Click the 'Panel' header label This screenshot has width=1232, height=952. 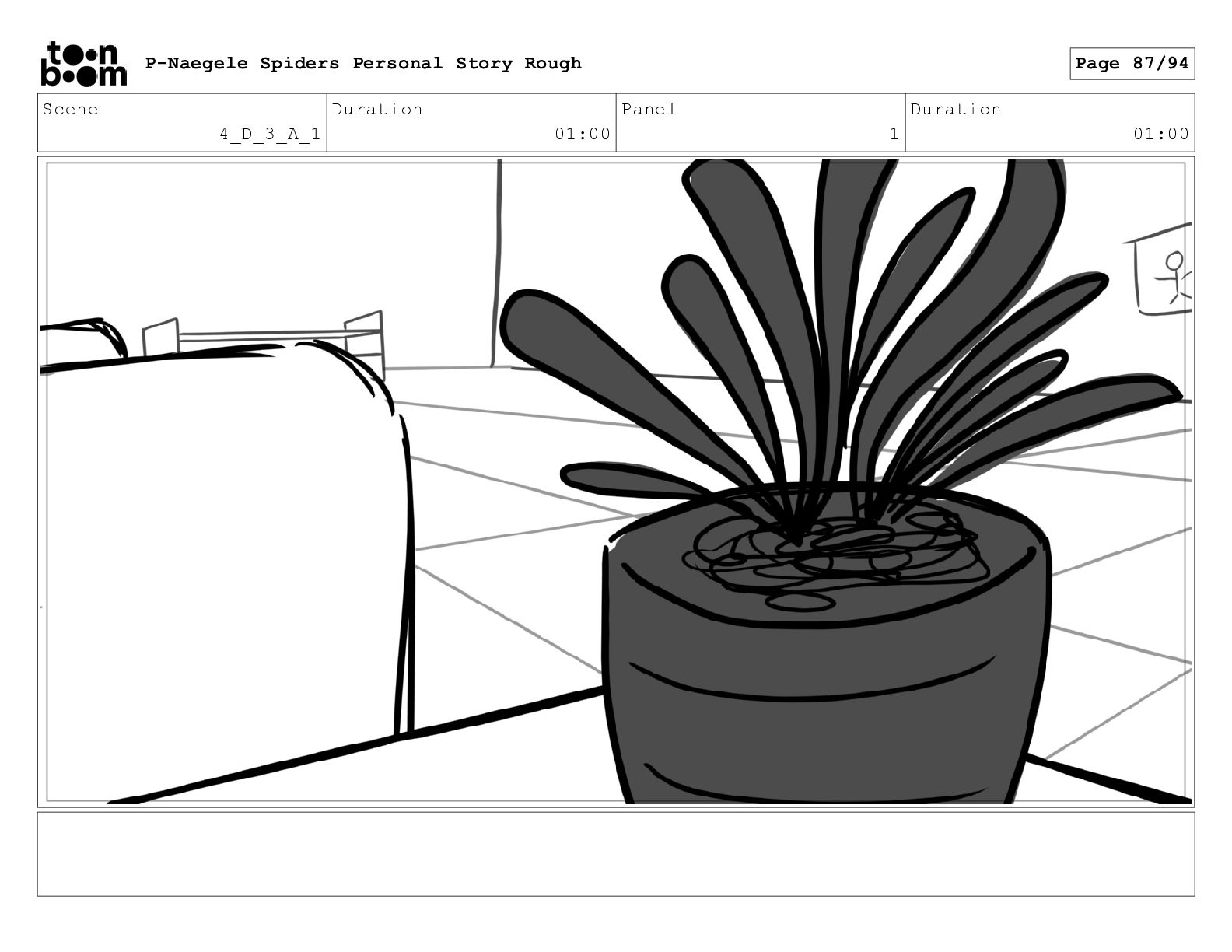(649, 109)
